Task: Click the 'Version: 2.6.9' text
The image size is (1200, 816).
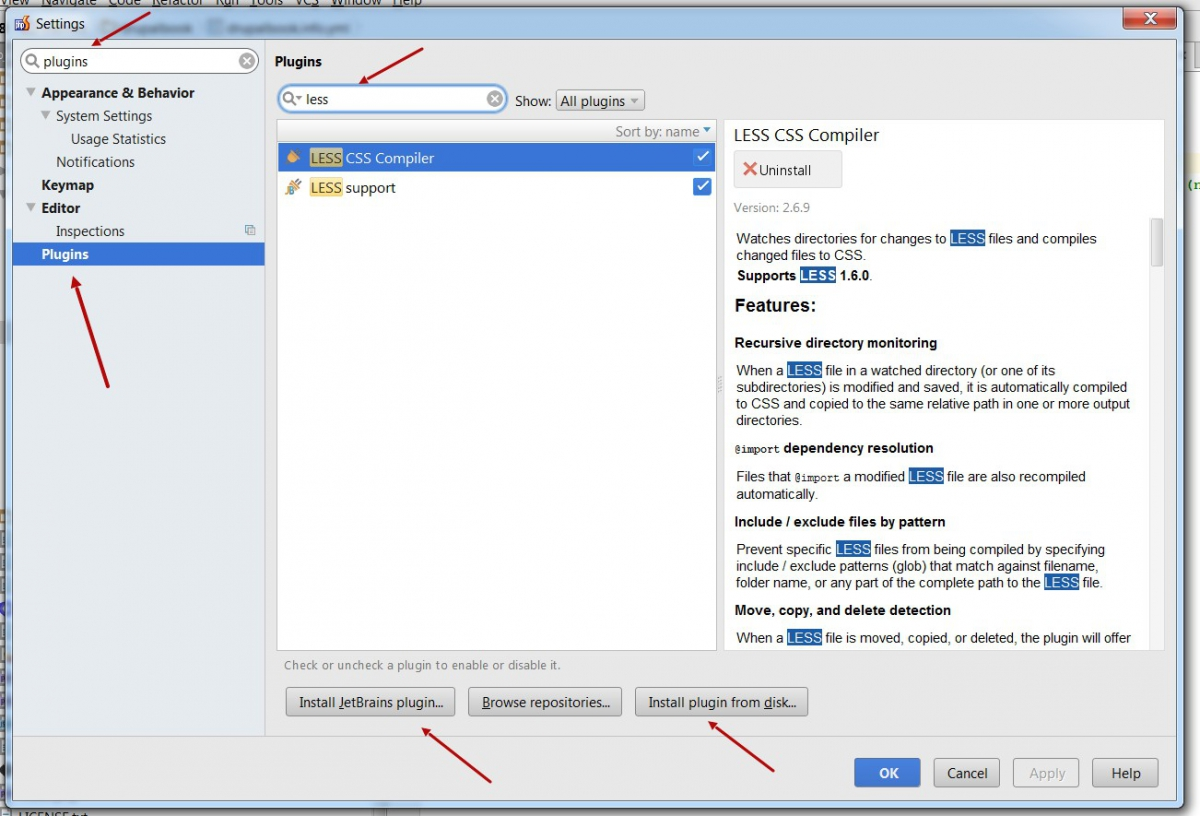Action: pos(772,207)
